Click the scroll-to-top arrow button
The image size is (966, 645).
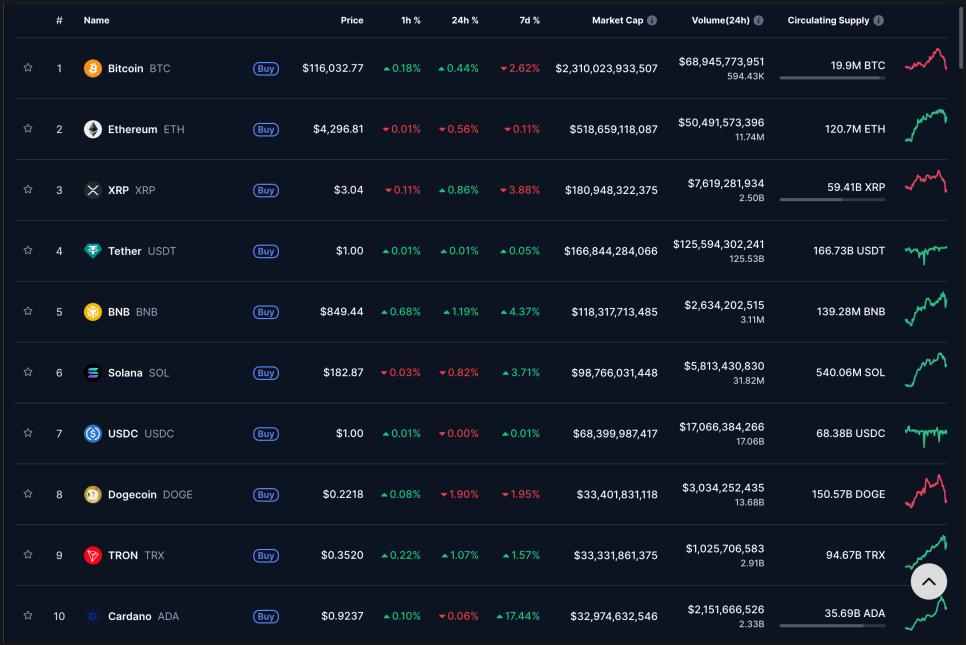[x=928, y=582]
